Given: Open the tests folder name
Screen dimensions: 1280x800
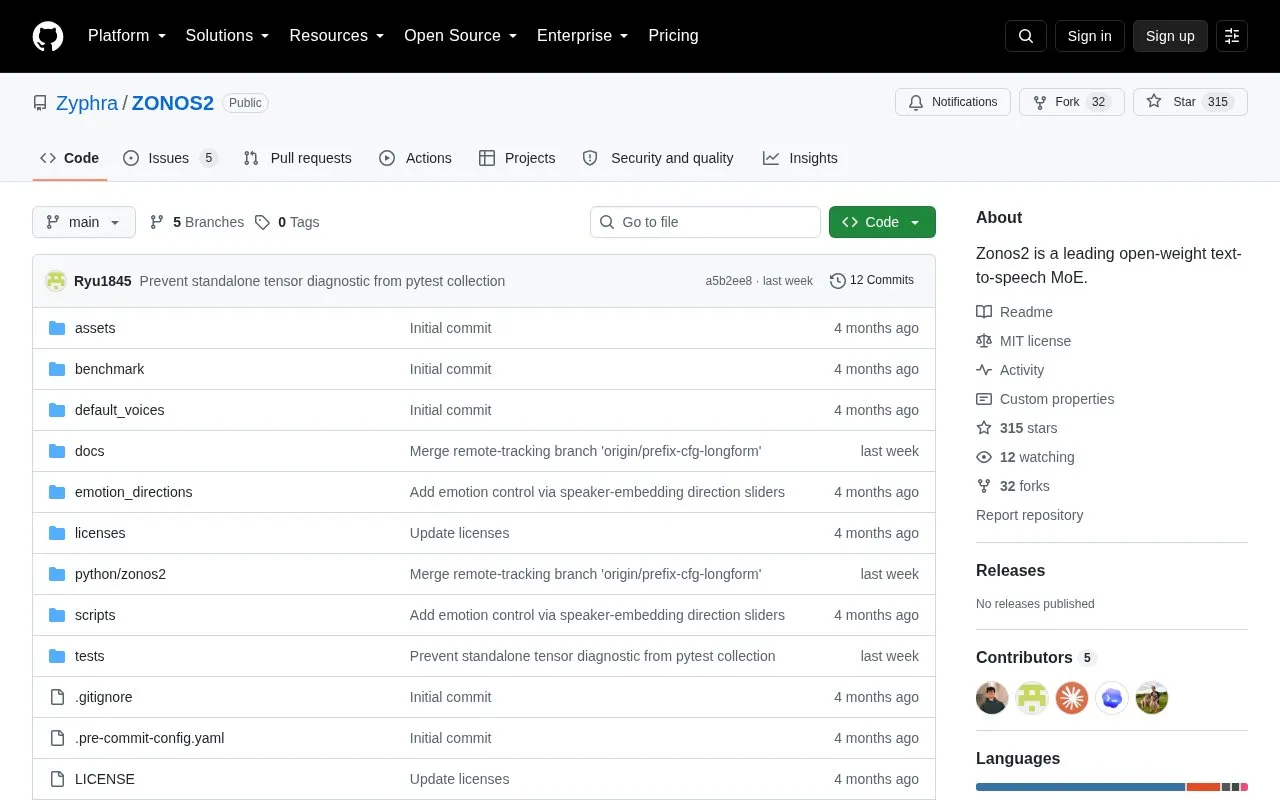Looking at the screenshot, I should tap(90, 656).
